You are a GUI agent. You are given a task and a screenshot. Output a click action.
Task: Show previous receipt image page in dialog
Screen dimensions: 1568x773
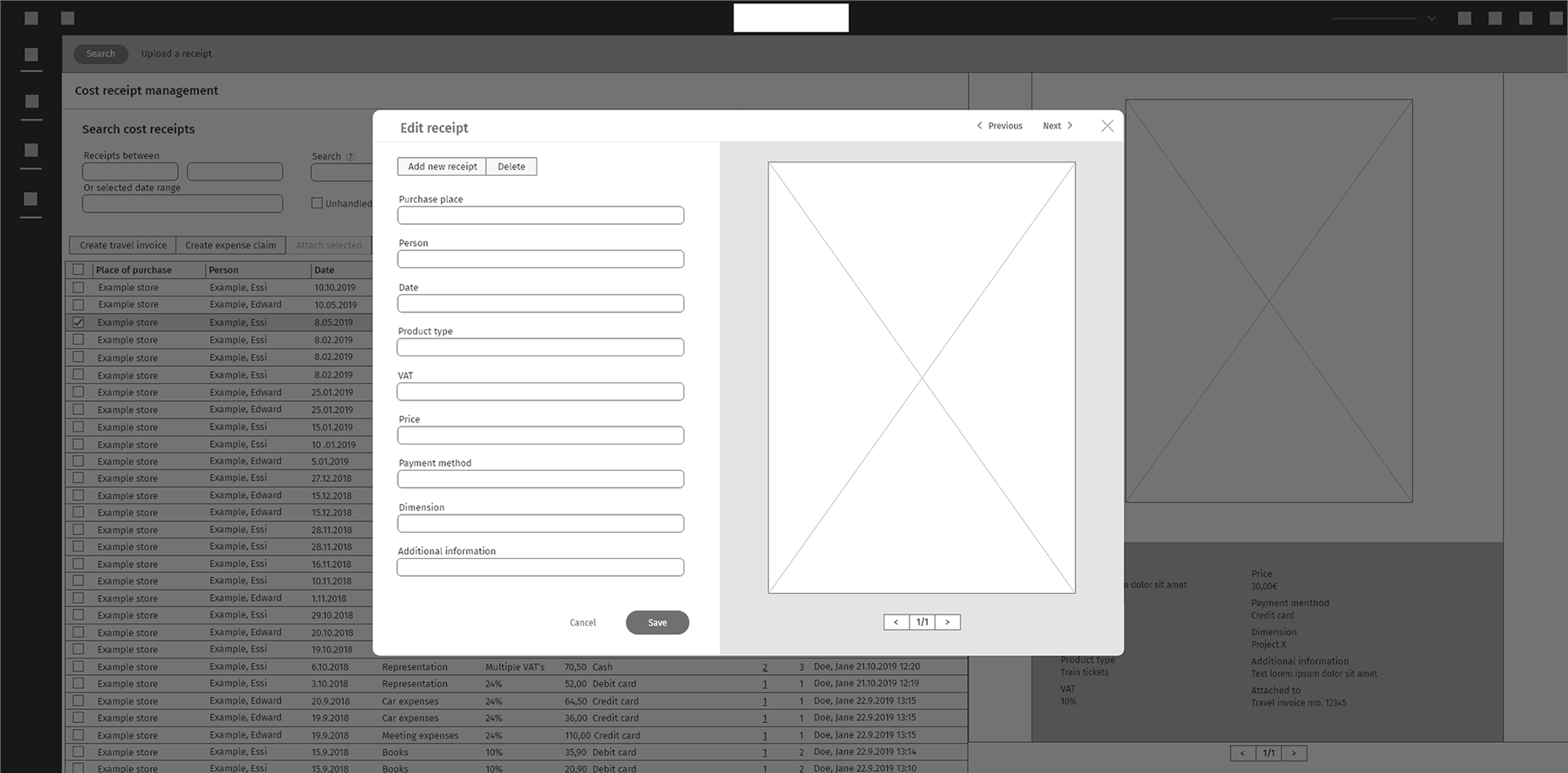(x=896, y=622)
